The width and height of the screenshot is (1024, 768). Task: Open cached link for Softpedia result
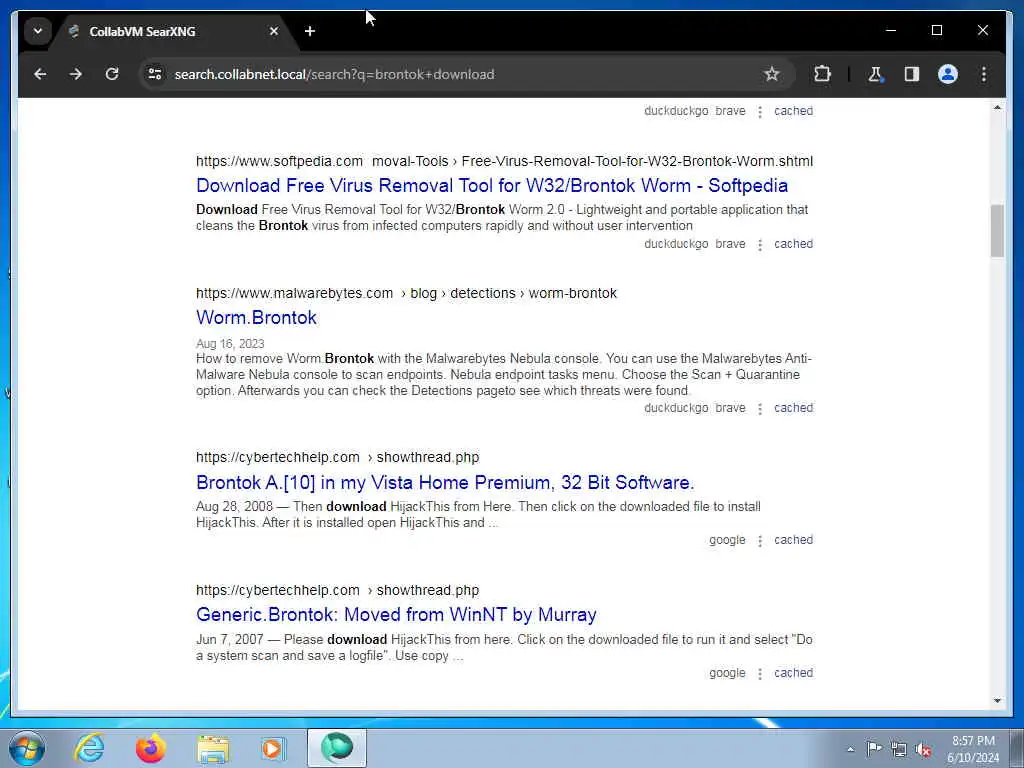click(x=793, y=244)
